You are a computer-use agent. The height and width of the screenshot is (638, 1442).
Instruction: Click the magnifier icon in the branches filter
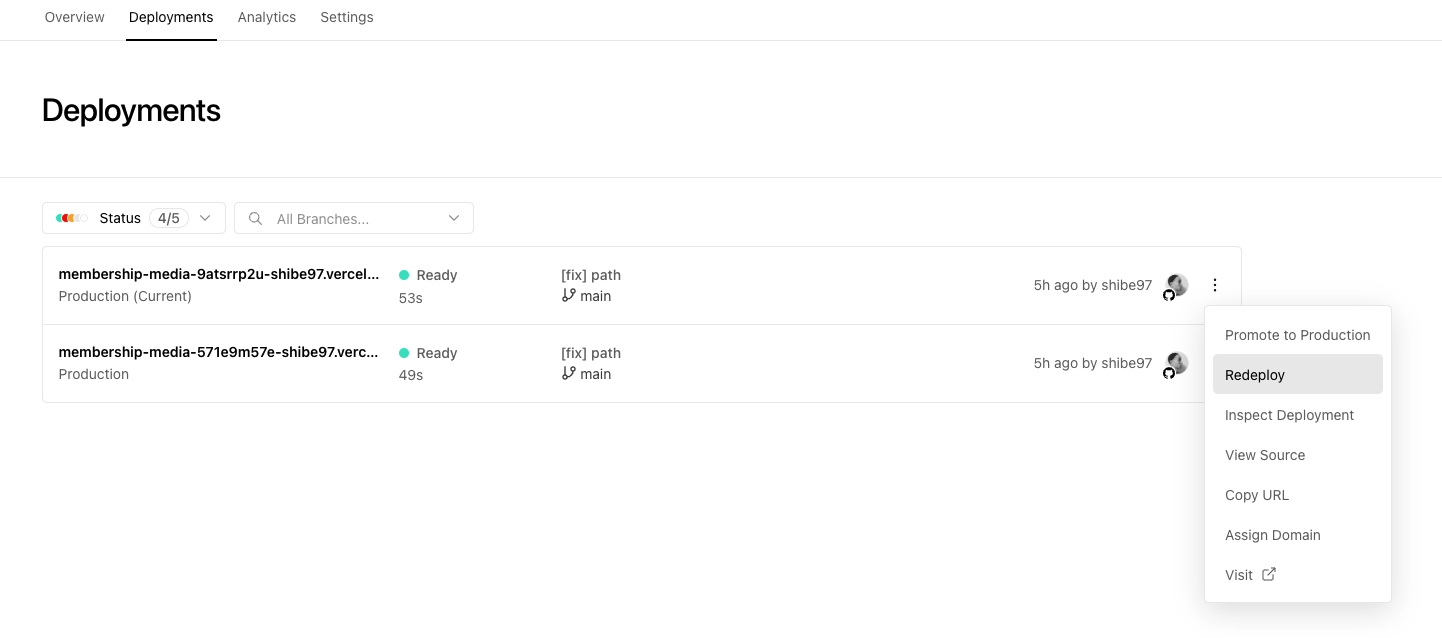click(x=256, y=218)
